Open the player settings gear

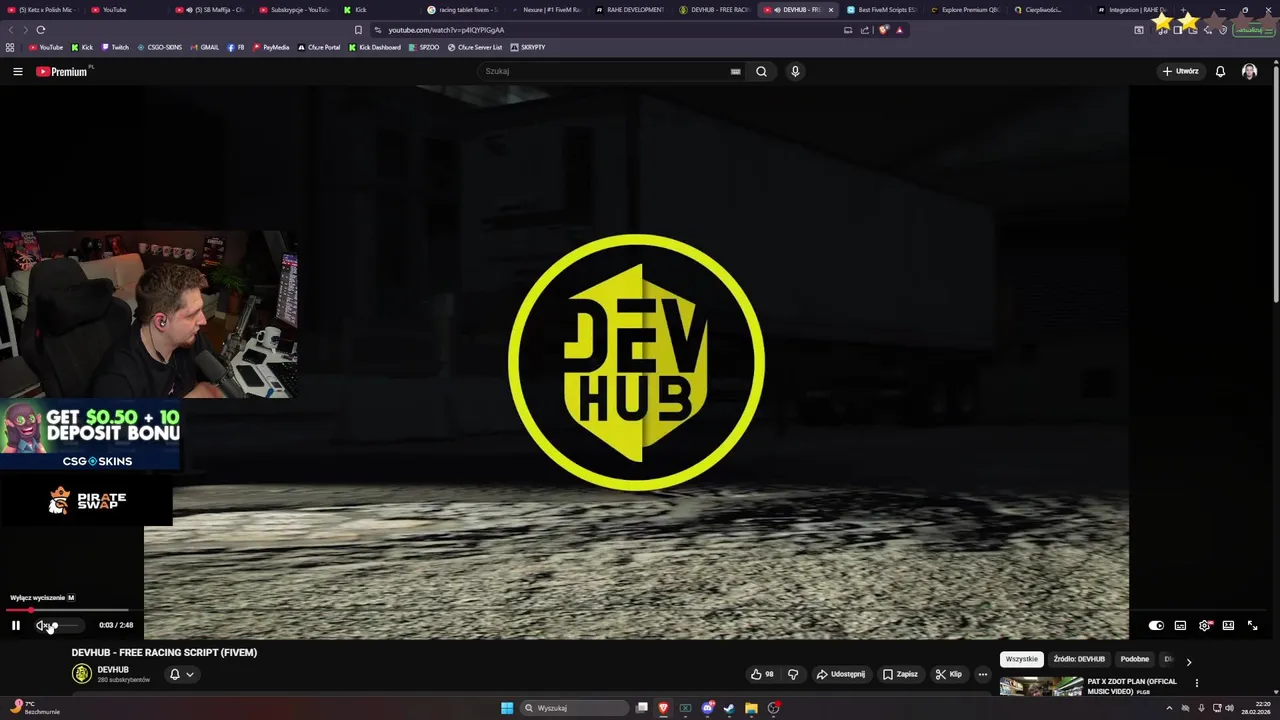(1204, 625)
